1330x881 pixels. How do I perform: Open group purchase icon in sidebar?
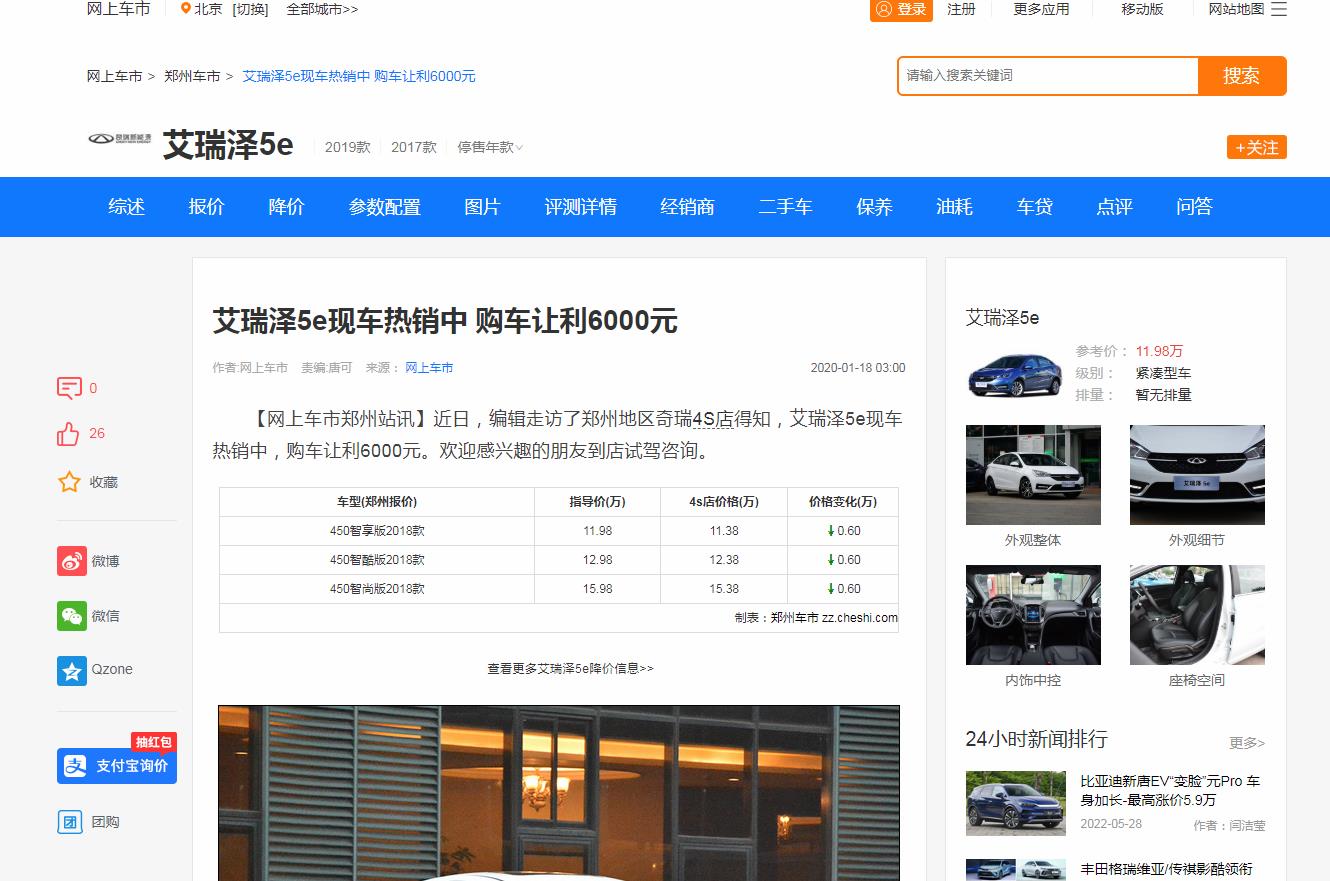click(70, 822)
